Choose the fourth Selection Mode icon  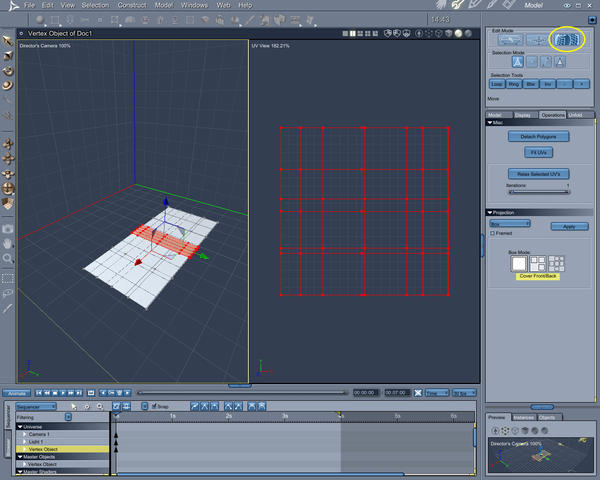click(560, 62)
